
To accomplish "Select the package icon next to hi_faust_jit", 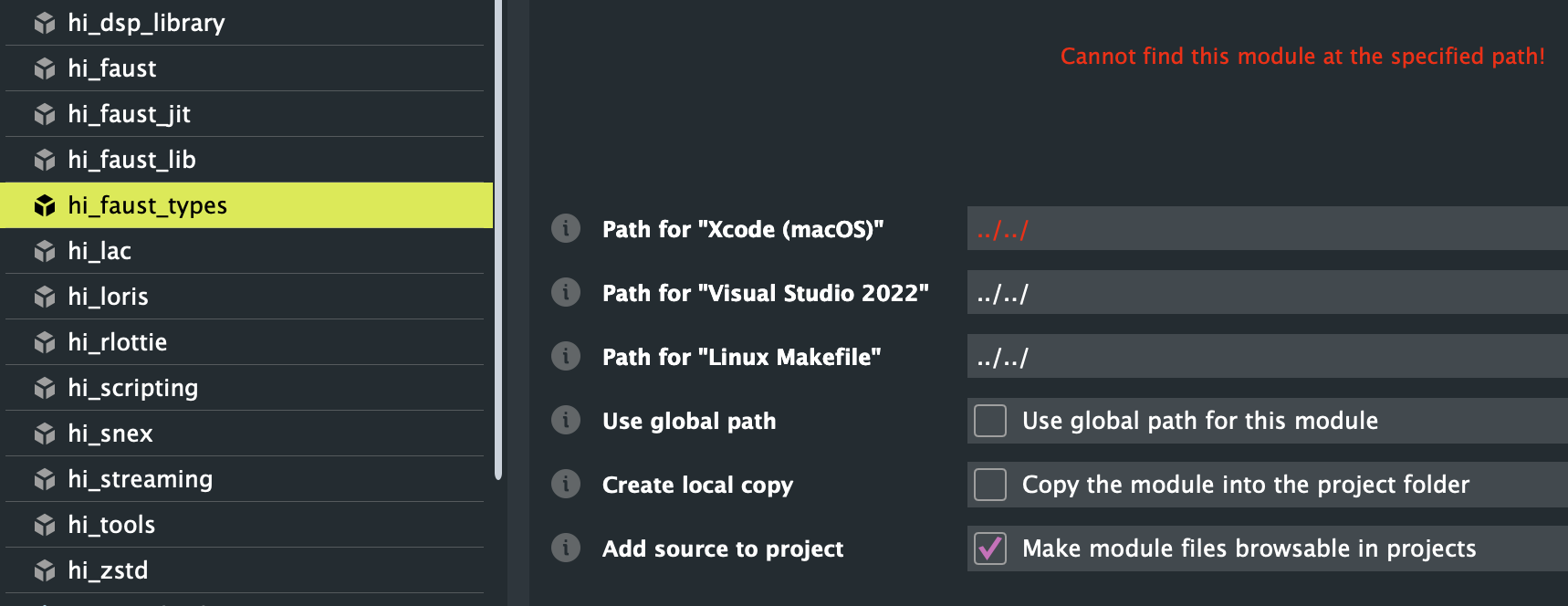I will click(x=45, y=114).
